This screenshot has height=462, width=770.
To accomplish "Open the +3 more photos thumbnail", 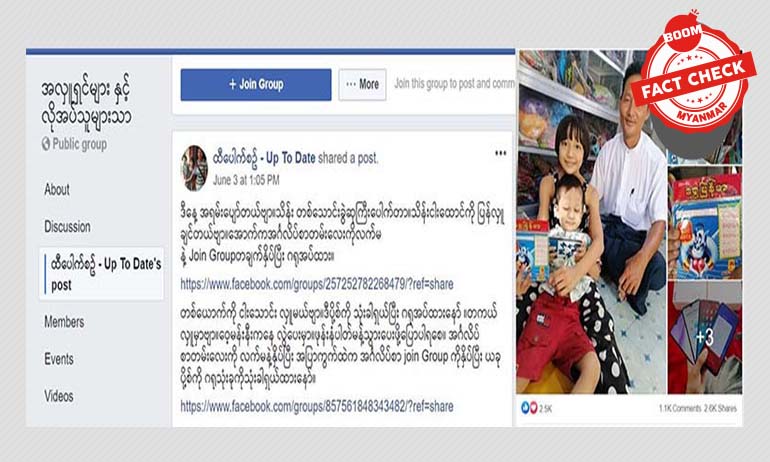I will click(705, 338).
